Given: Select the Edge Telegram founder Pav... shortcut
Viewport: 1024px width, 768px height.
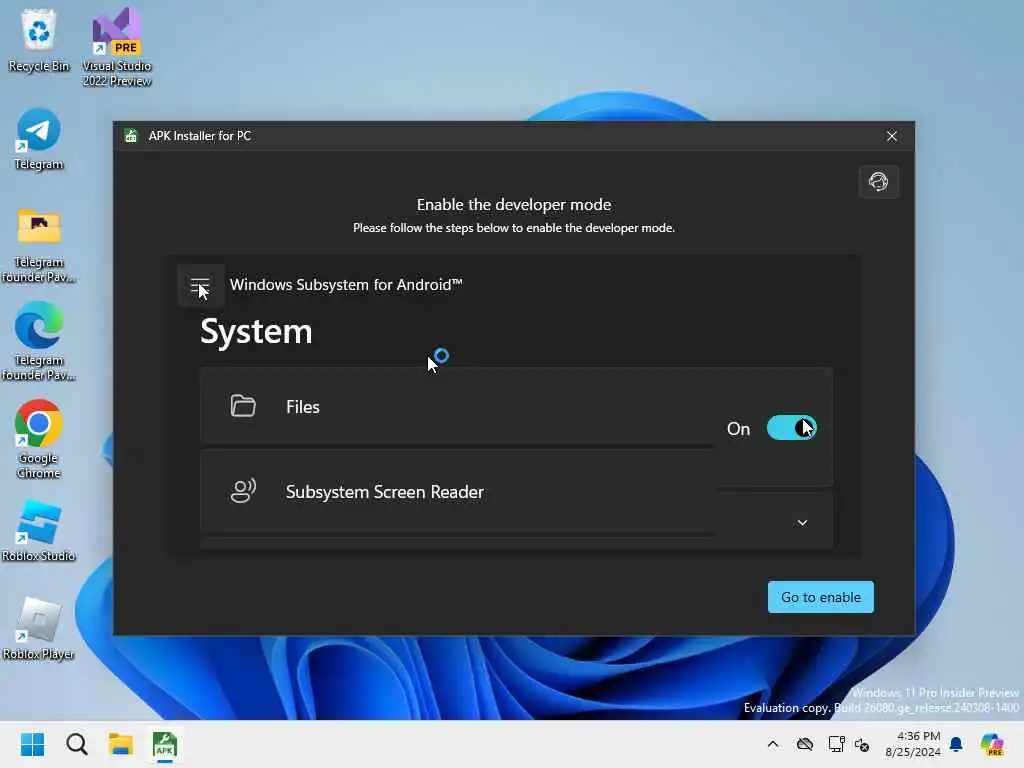Looking at the screenshot, I should (x=39, y=341).
